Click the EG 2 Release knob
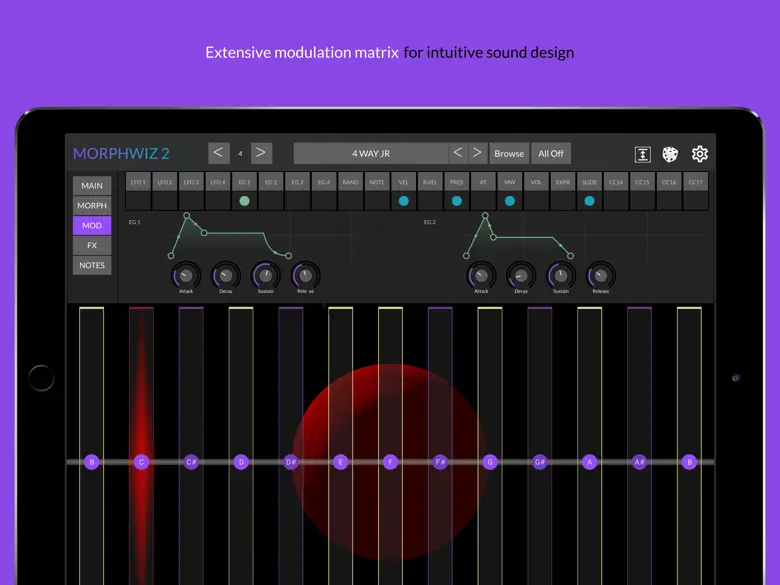The width and height of the screenshot is (780, 585). pyautogui.click(x=600, y=275)
